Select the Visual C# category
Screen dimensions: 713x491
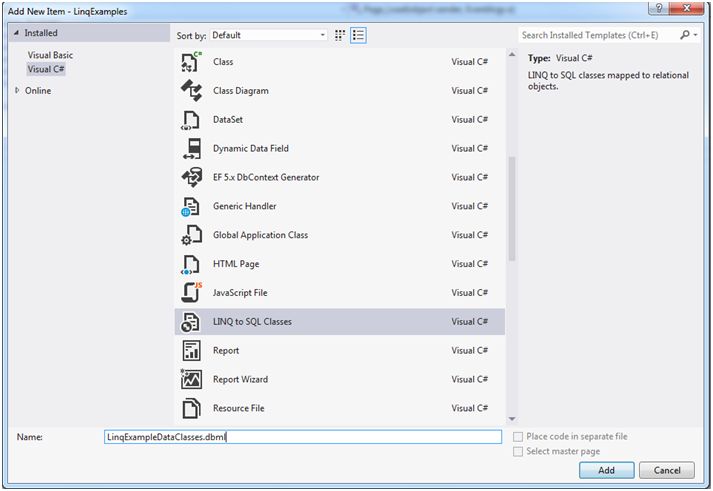[x=46, y=69]
